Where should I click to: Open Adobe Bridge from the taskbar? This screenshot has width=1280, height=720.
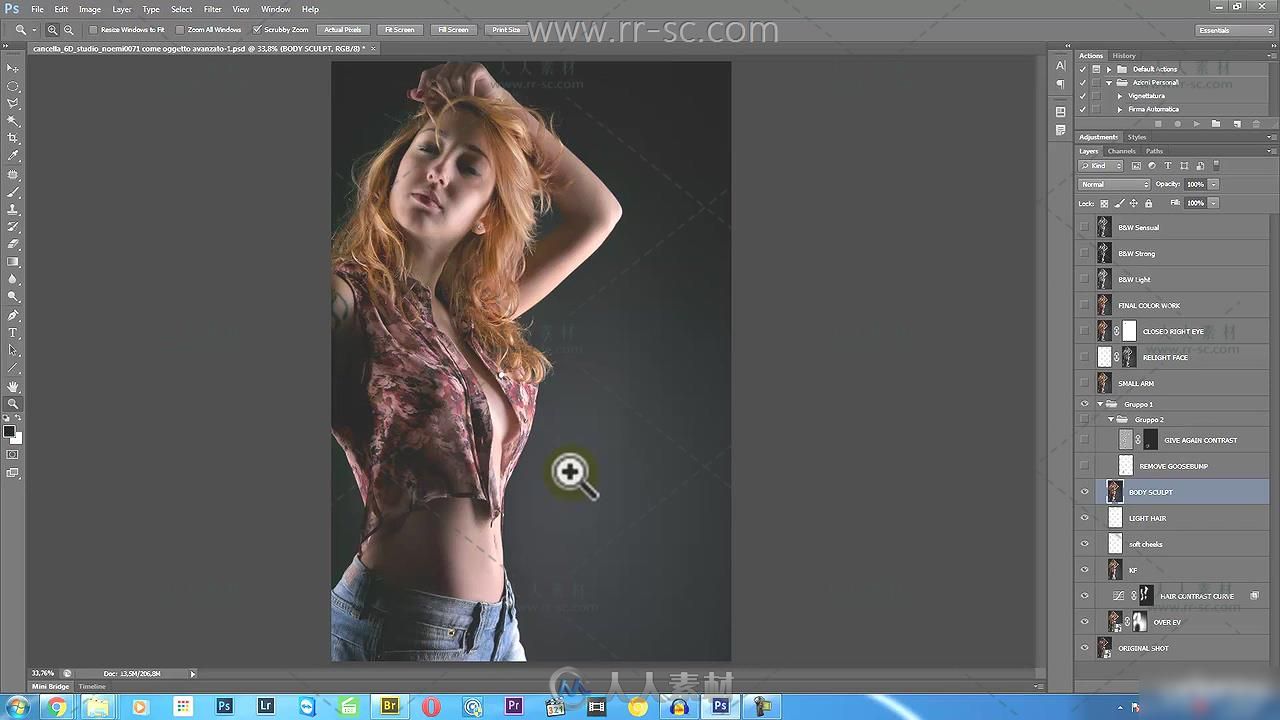click(390, 706)
